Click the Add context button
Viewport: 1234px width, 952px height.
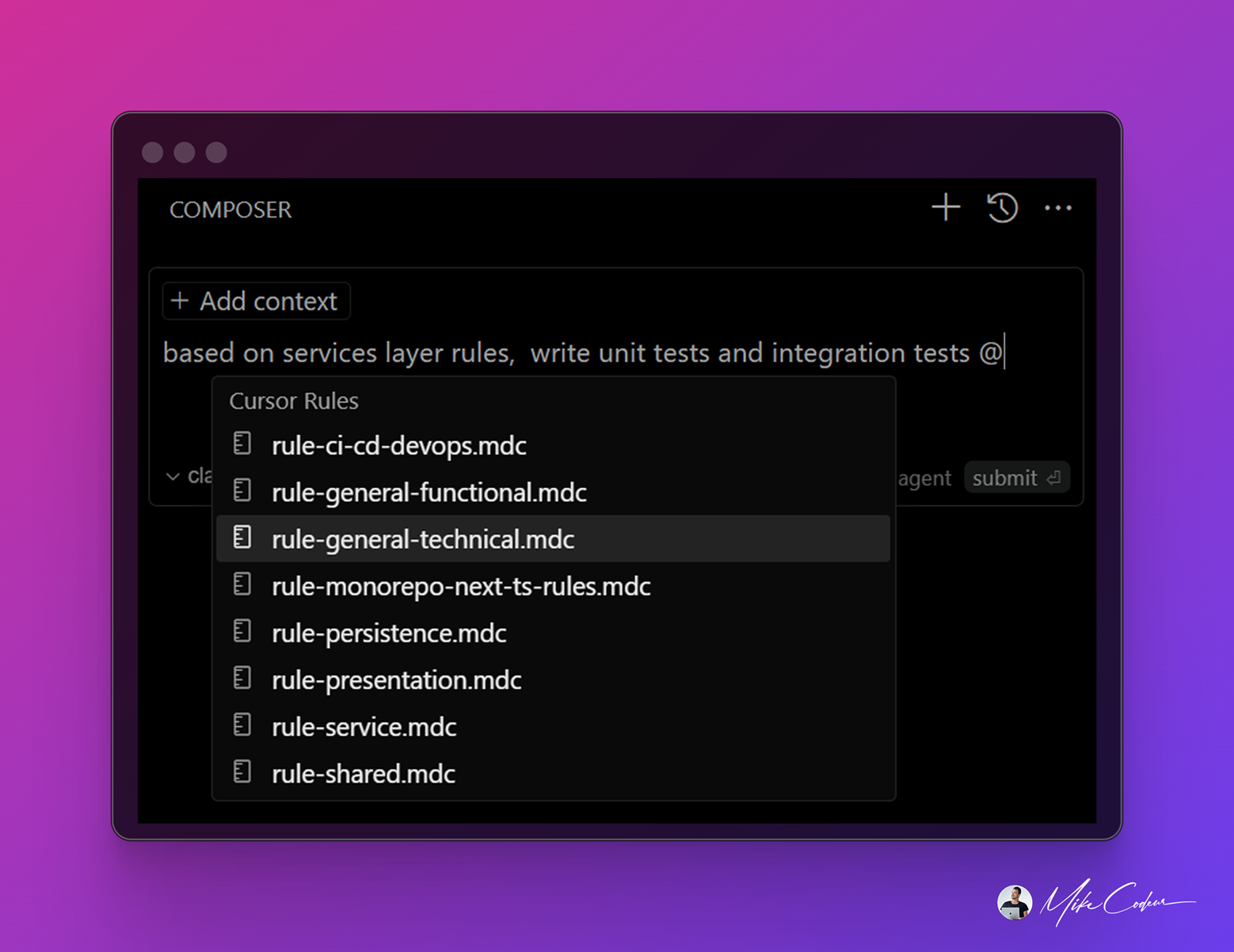click(256, 301)
